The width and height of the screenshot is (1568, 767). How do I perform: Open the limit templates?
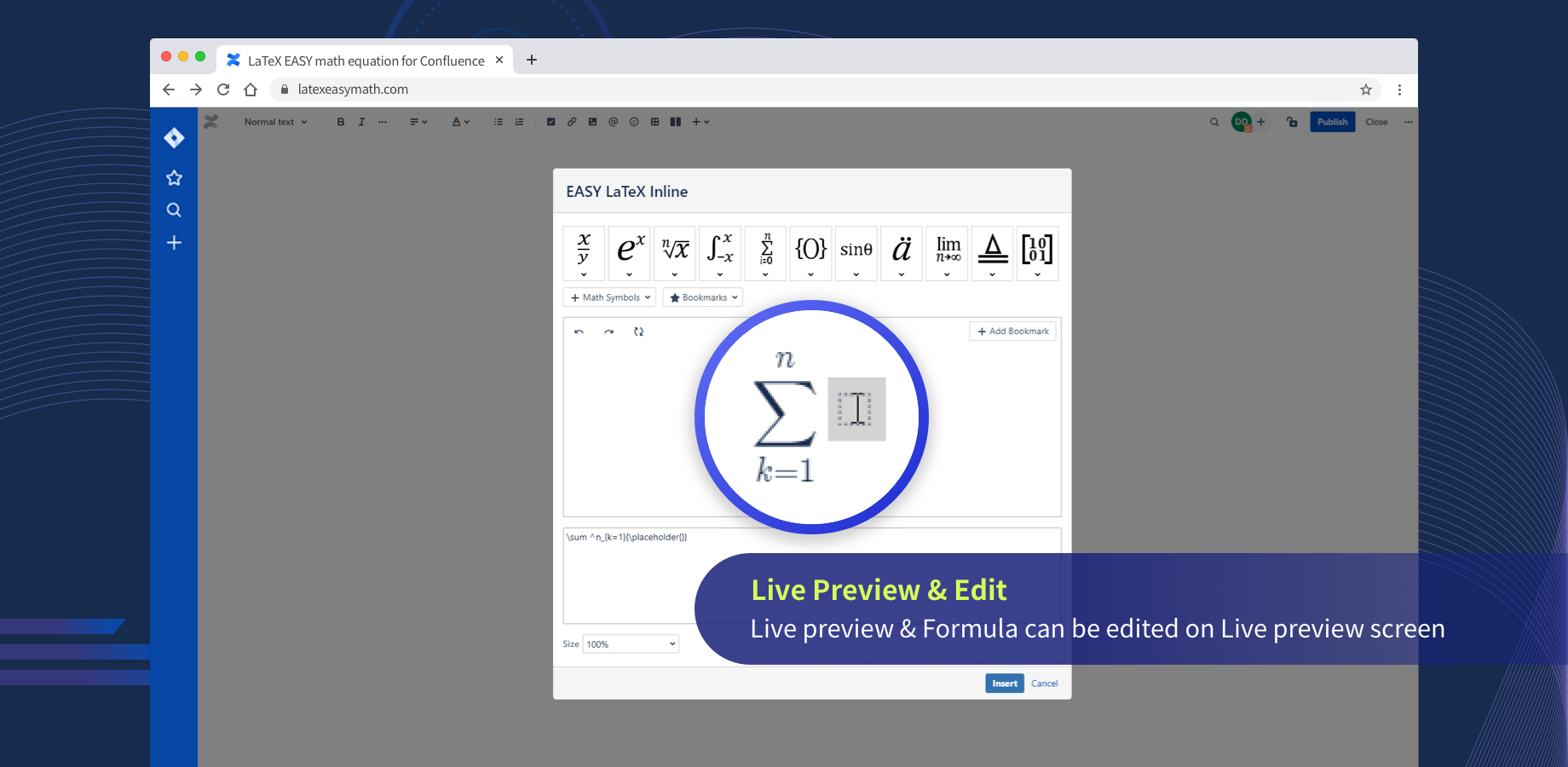pyautogui.click(x=947, y=253)
